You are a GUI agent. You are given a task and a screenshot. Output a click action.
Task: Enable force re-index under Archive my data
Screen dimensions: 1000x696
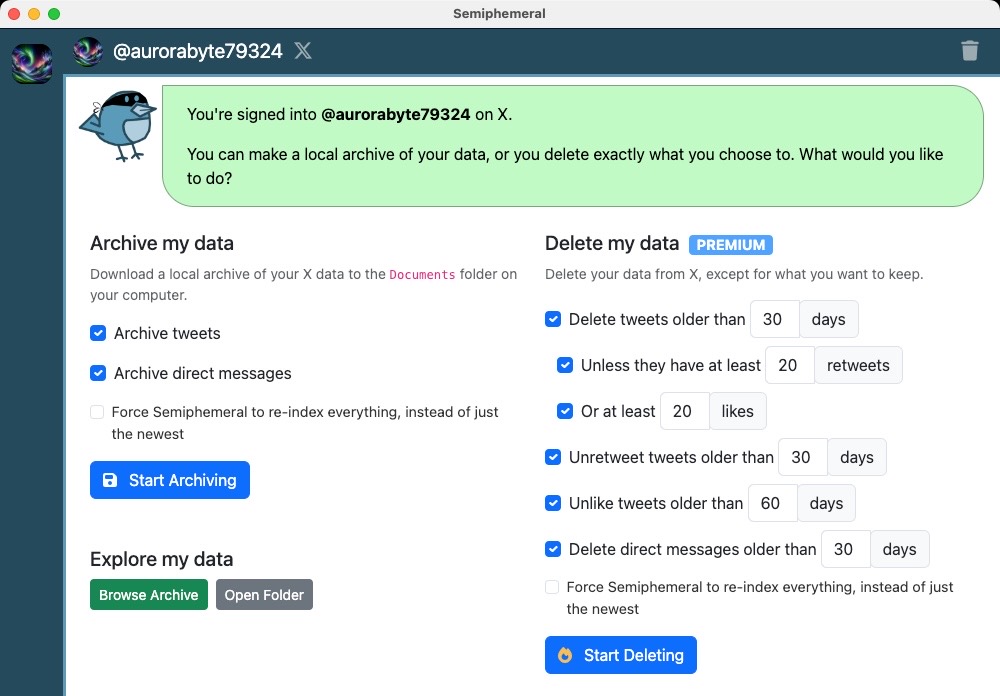tap(97, 411)
